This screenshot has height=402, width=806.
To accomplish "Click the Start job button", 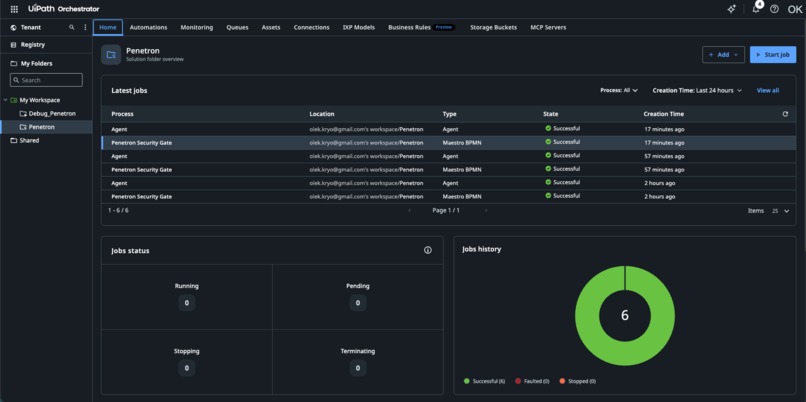I will pos(773,54).
